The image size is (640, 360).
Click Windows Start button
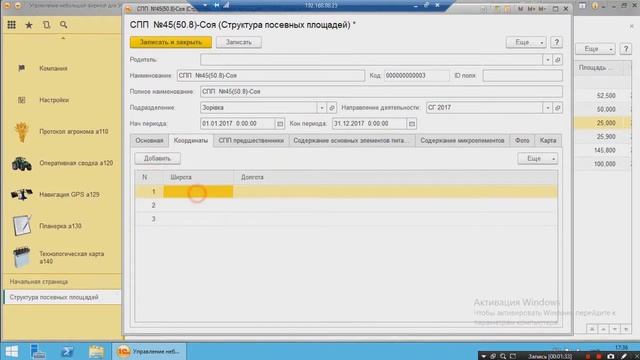tap(11, 351)
